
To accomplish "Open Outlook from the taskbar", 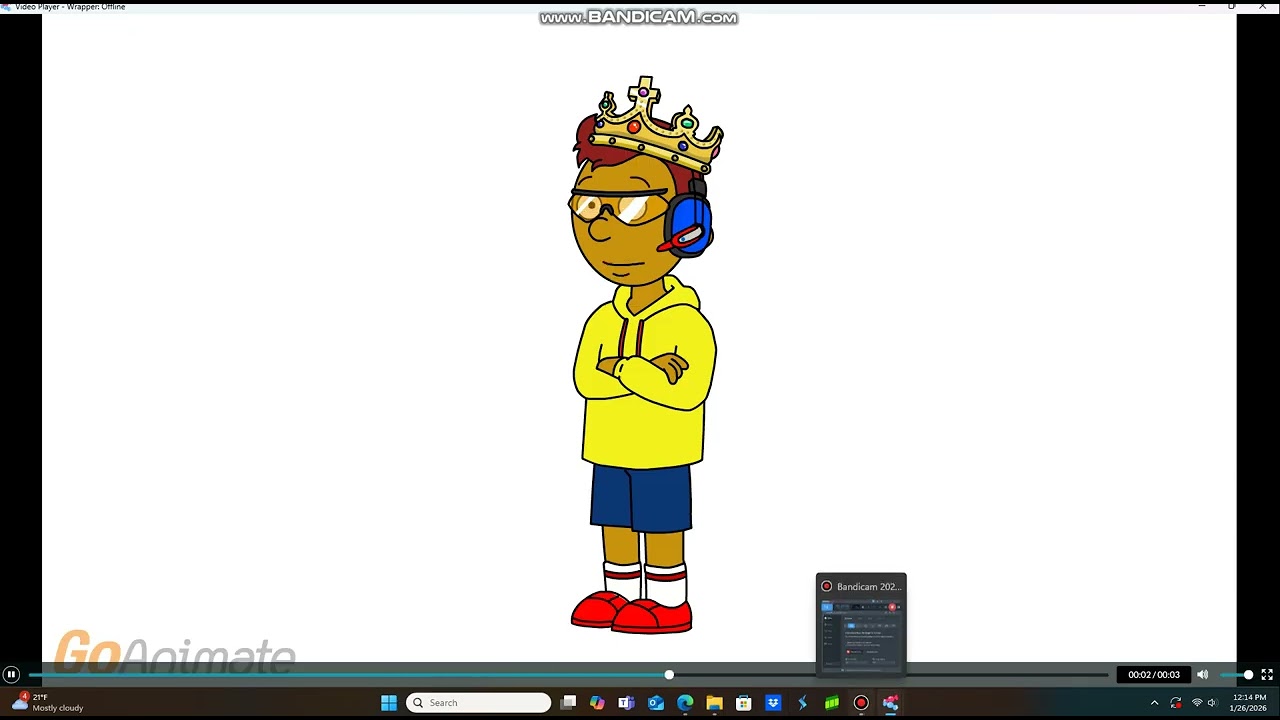I will click(655, 703).
